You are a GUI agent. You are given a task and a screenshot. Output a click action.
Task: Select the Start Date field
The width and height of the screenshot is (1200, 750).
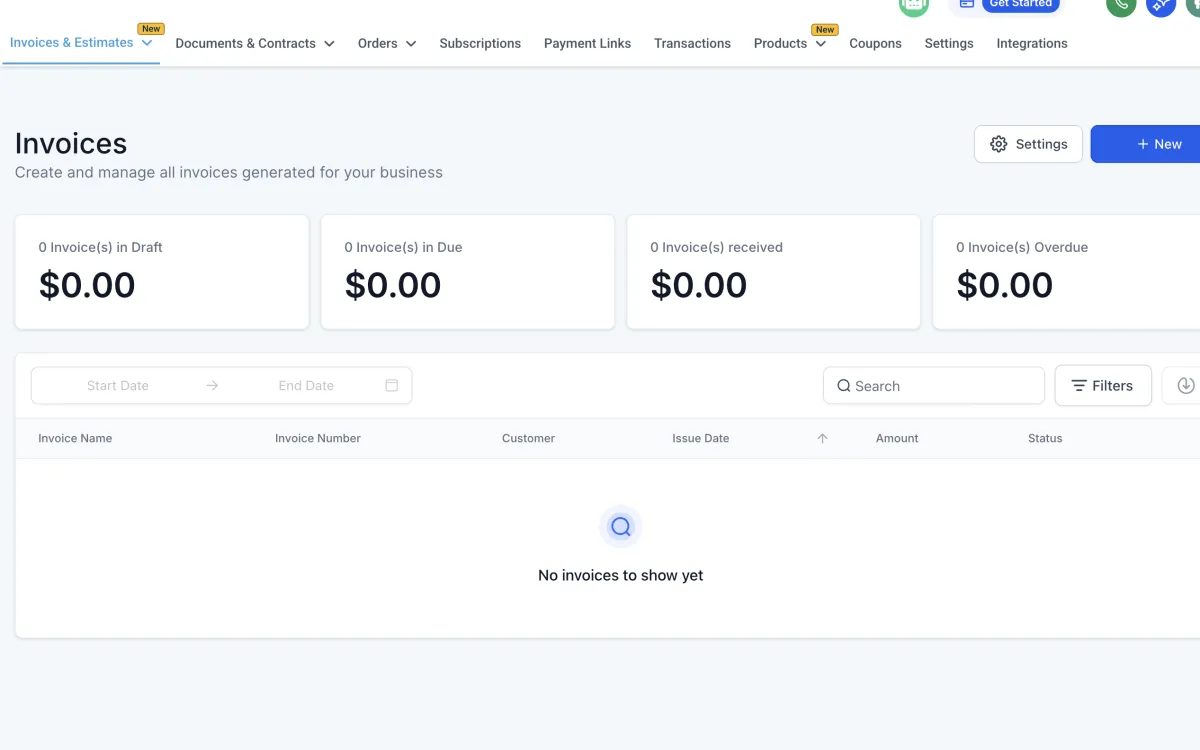coord(118,385)
